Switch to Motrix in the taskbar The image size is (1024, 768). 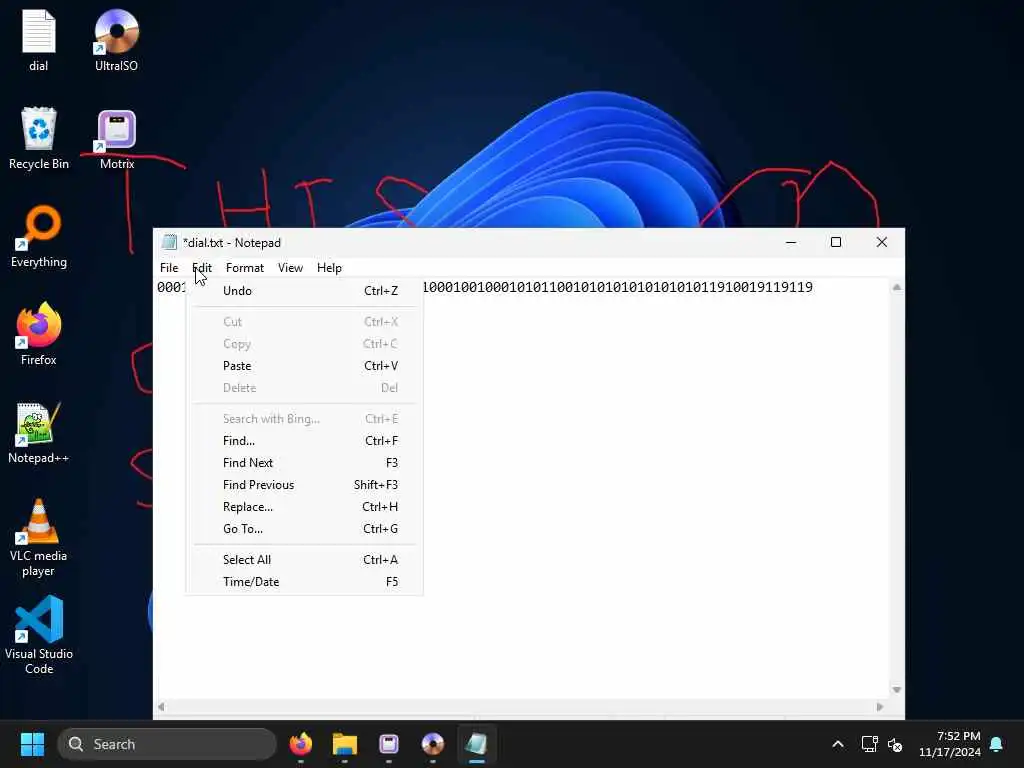coord(389,744)
